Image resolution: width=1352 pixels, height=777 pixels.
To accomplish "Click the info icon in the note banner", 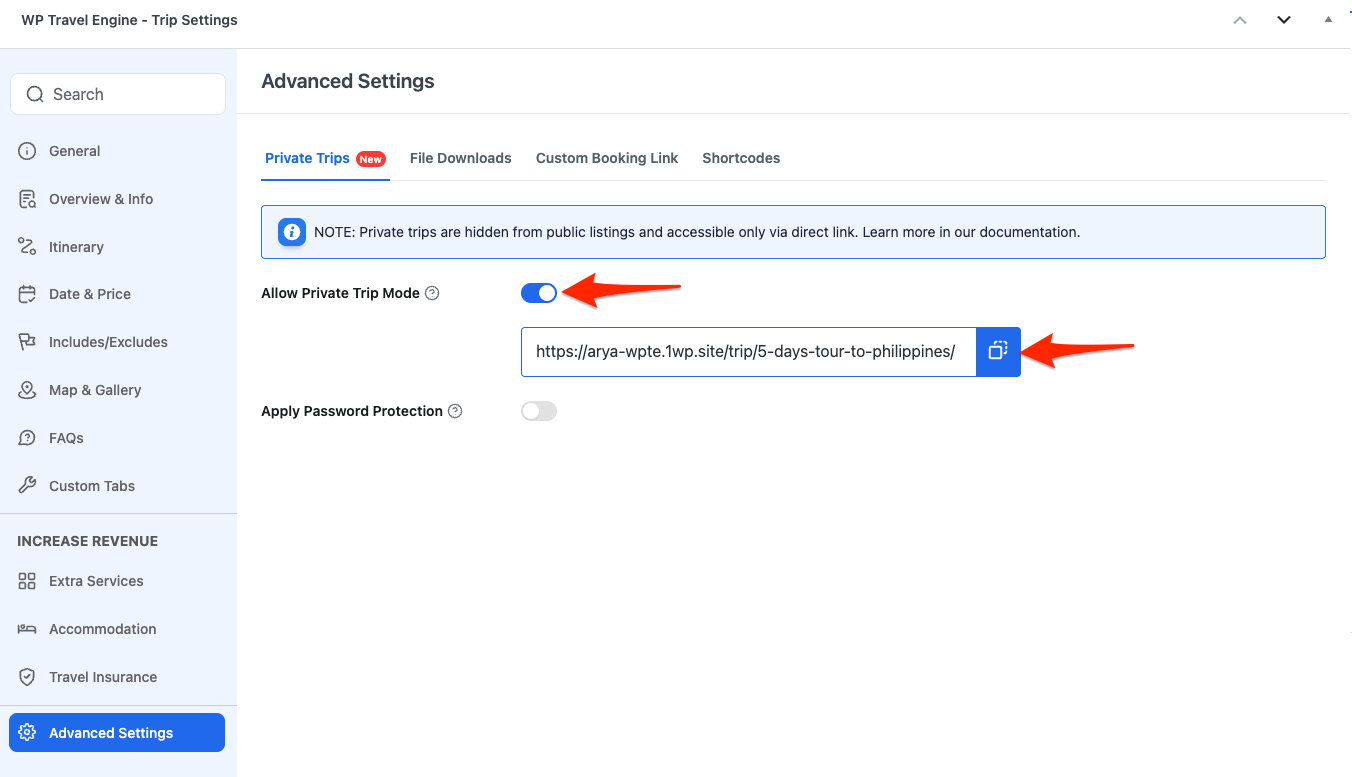I will click(292, 232).
